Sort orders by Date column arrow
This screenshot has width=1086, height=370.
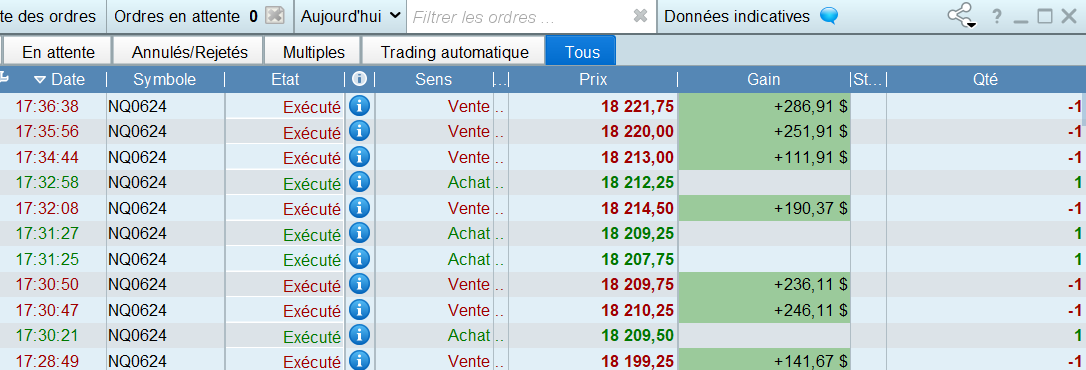click(x=39, y=80)
